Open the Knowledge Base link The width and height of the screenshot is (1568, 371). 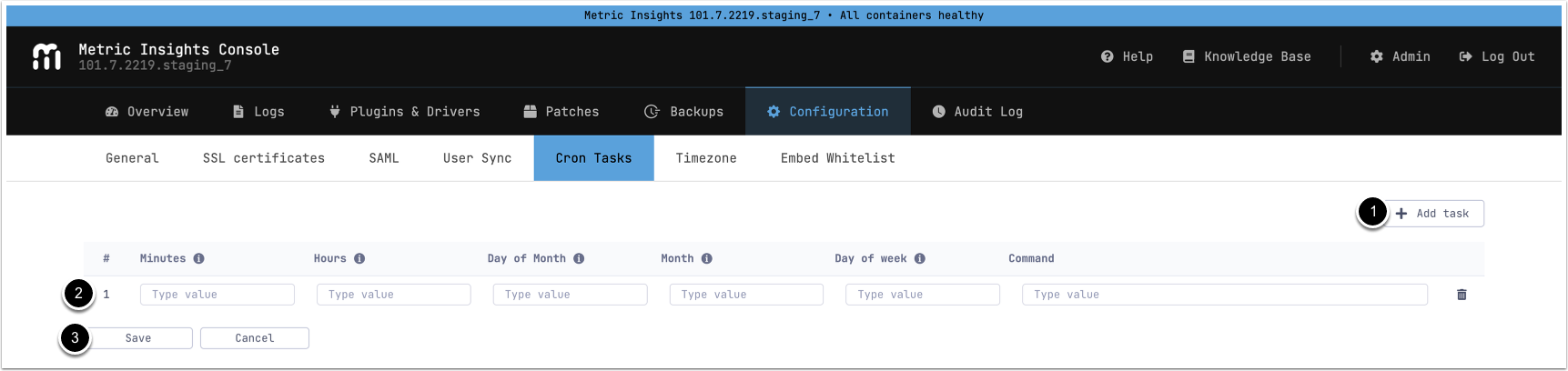[1247, 56]
